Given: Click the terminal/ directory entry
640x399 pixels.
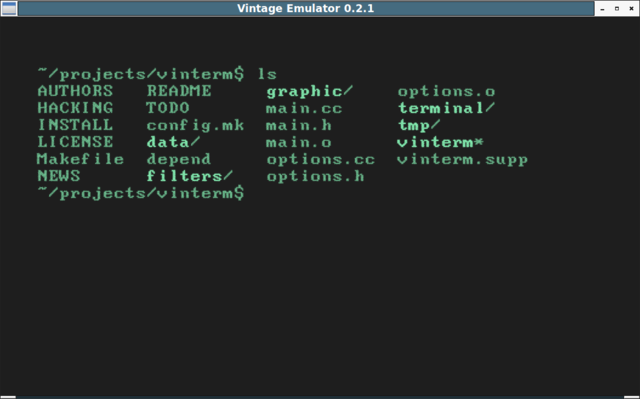Looking at the screenshot, I should (447, 108).
